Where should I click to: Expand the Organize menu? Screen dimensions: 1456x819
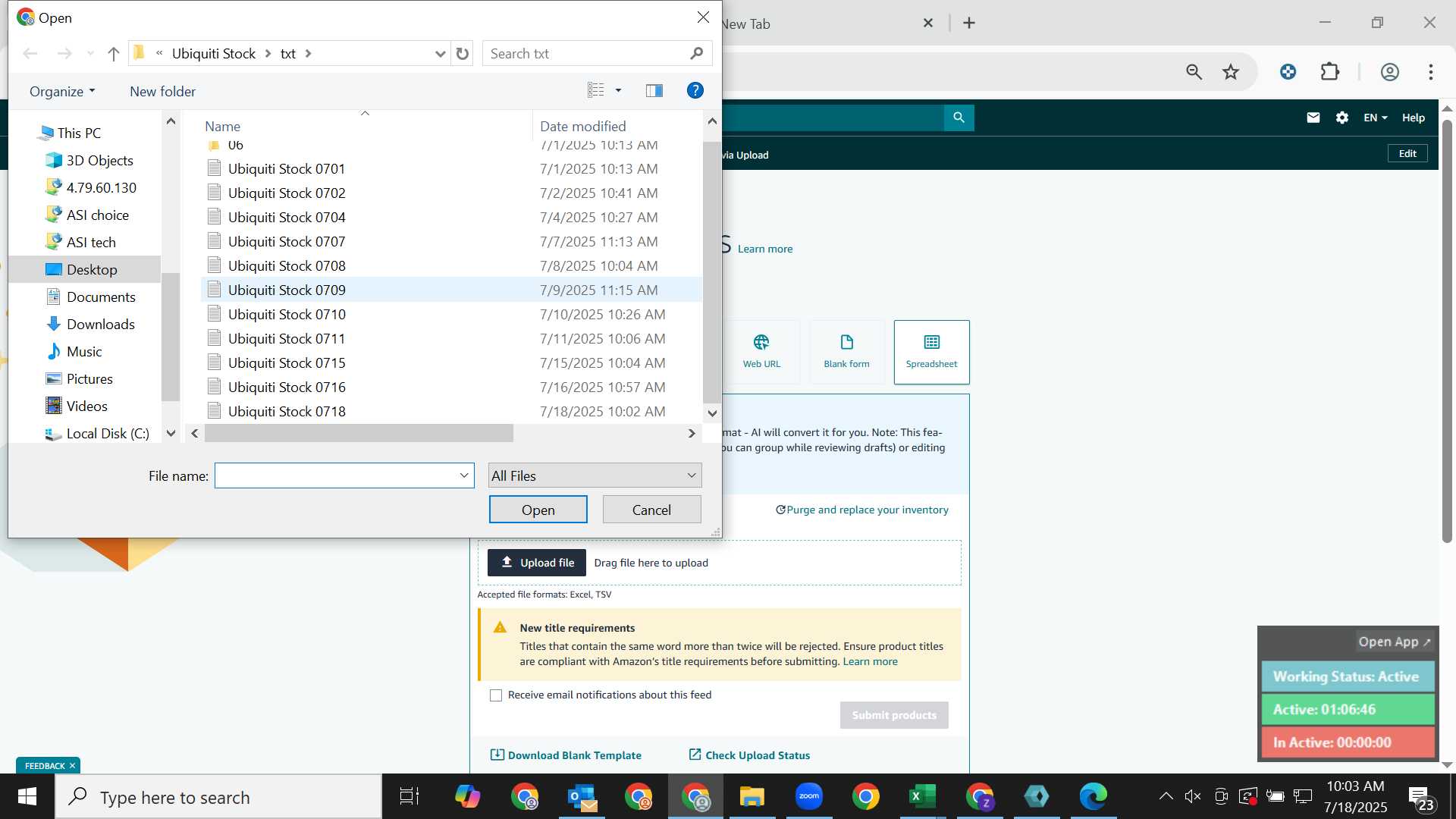click(62, 92)
